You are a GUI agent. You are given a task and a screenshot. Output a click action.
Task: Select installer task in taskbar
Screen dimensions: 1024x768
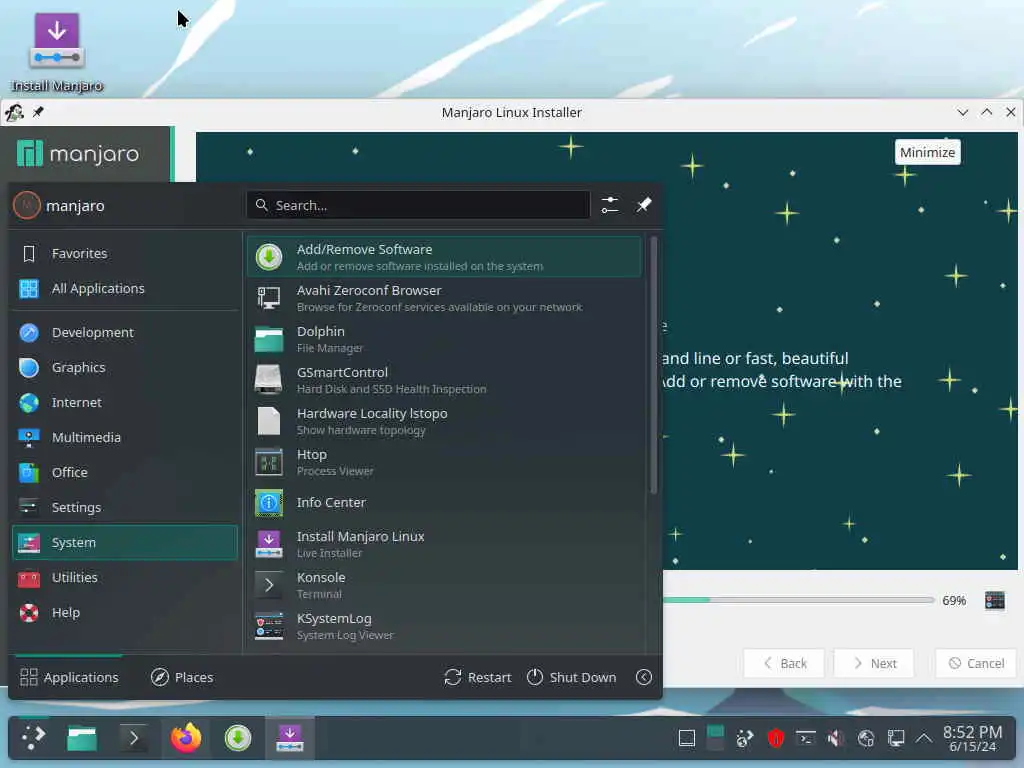tap(289, 738)
